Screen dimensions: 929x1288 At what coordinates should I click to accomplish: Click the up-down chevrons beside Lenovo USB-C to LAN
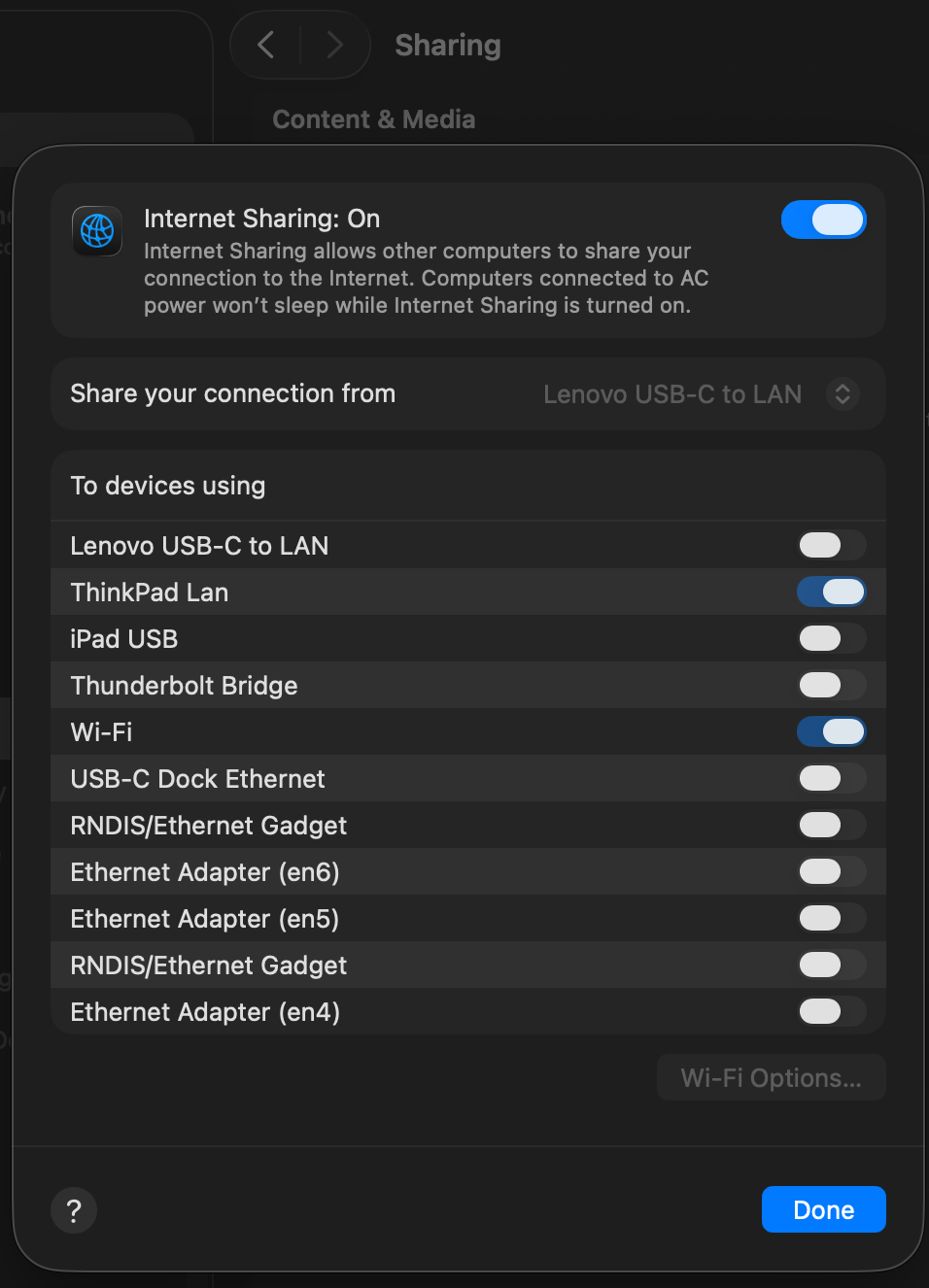pos(843,394)
